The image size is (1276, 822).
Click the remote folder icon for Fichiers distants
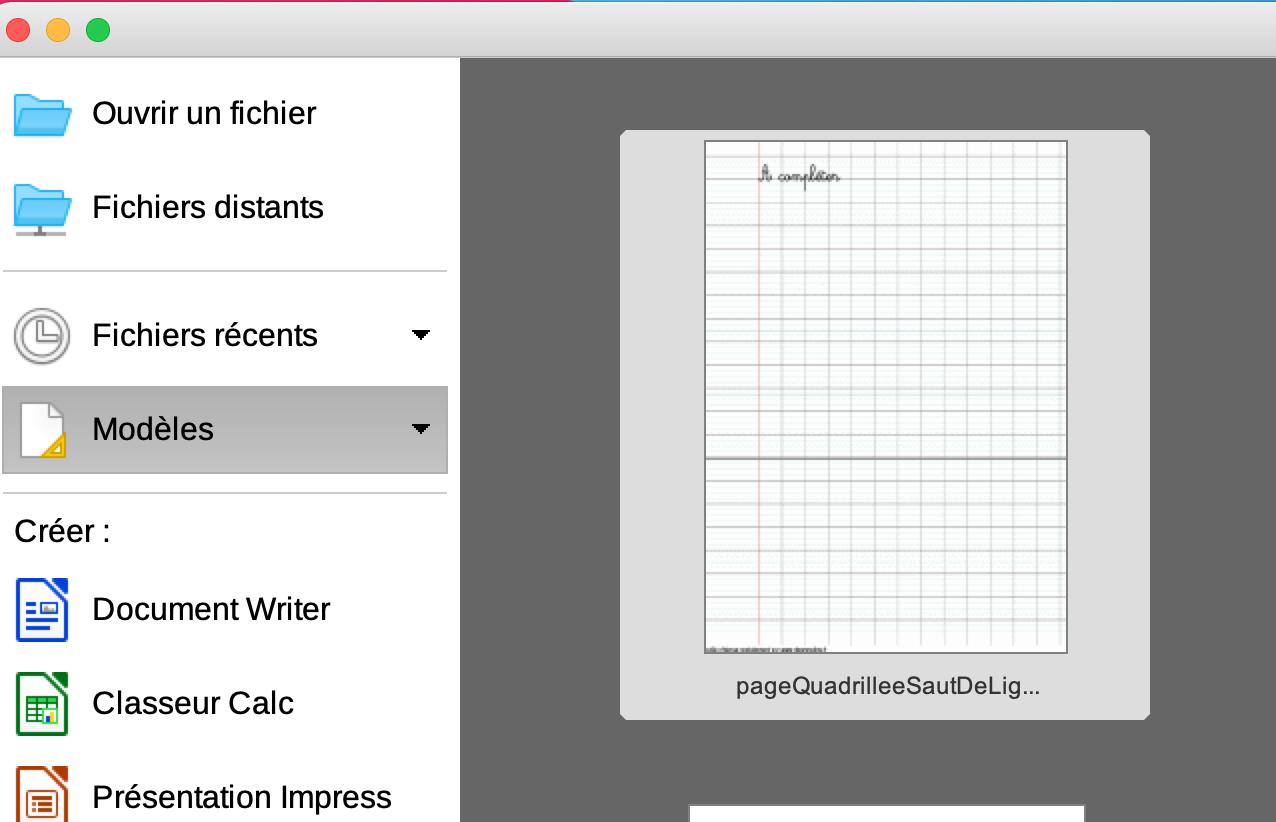coord(42,209)
